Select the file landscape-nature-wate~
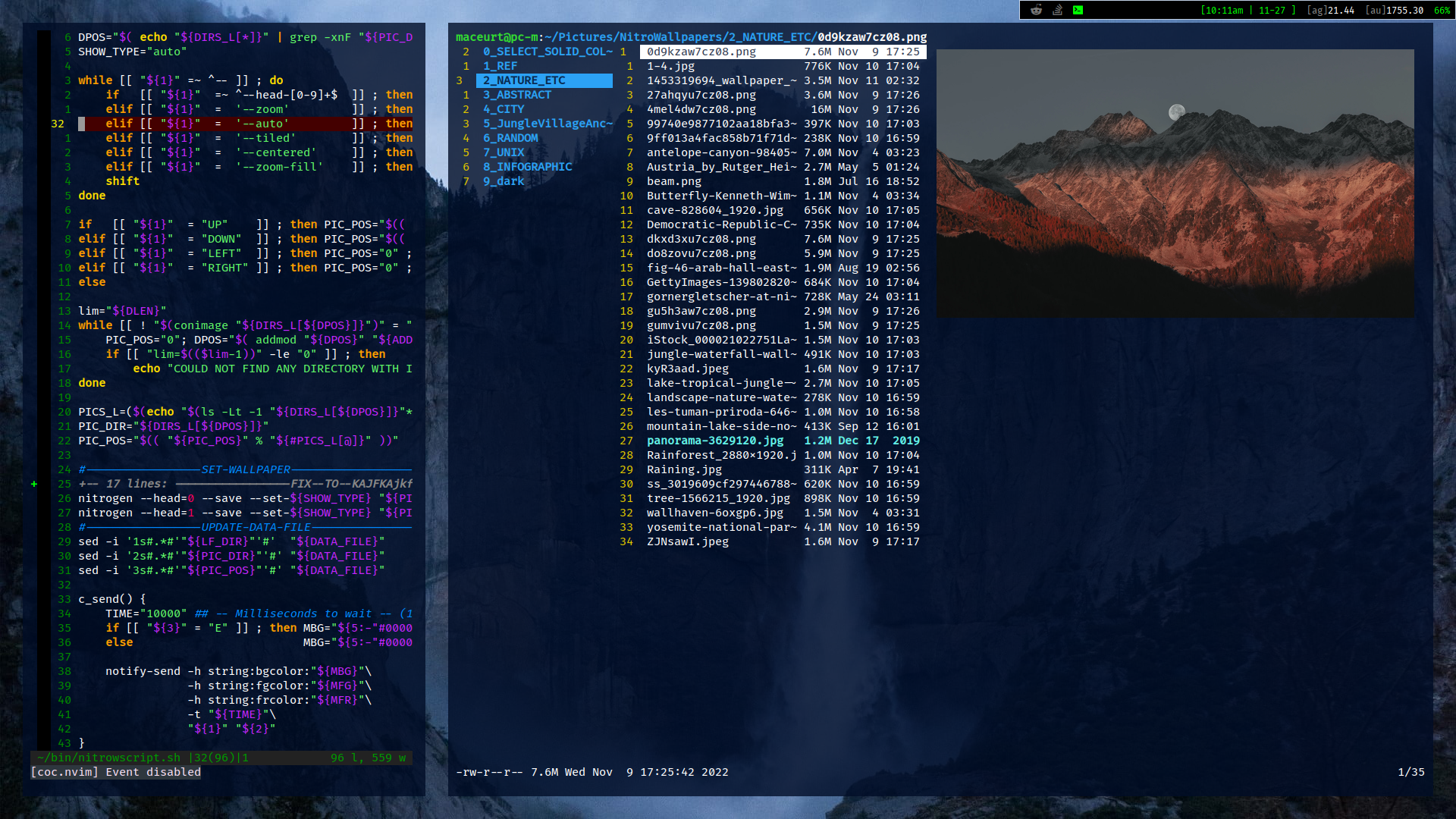This screenshot has width=1456, height=819. 783,397
